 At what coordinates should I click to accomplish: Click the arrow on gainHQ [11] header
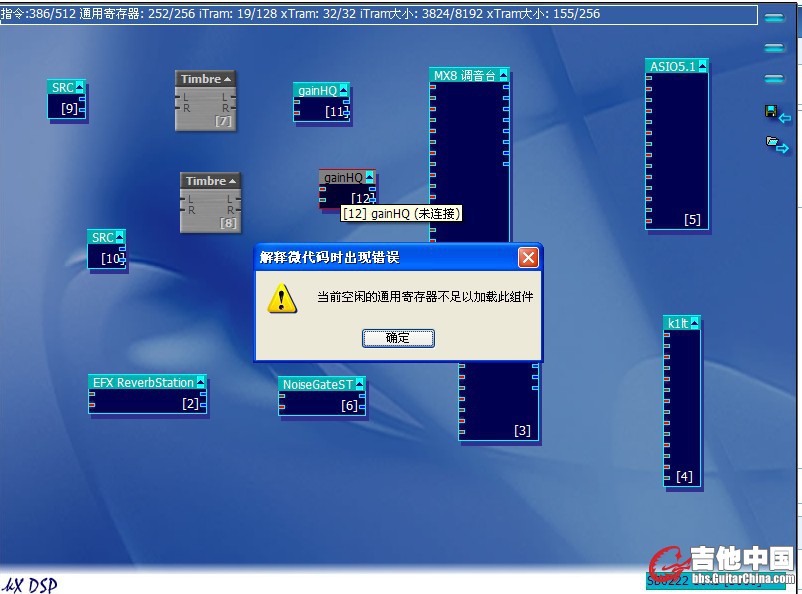tap(344, 90)
